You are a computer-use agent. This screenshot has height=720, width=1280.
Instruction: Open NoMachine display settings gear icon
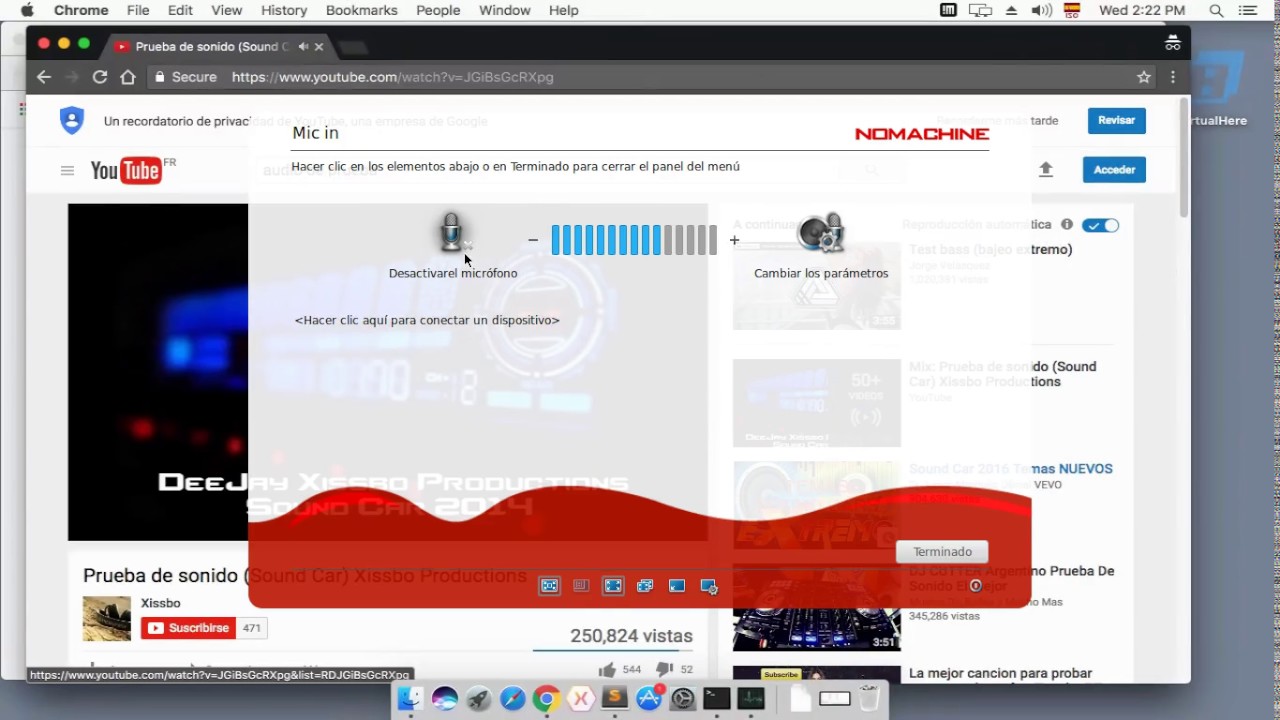click(709, 587)
